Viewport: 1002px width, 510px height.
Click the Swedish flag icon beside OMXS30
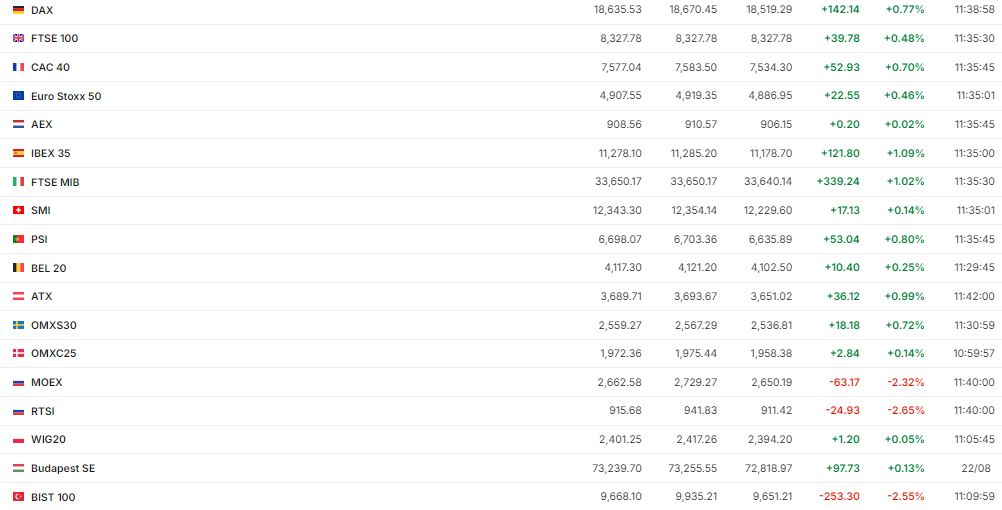click(18, 325)
